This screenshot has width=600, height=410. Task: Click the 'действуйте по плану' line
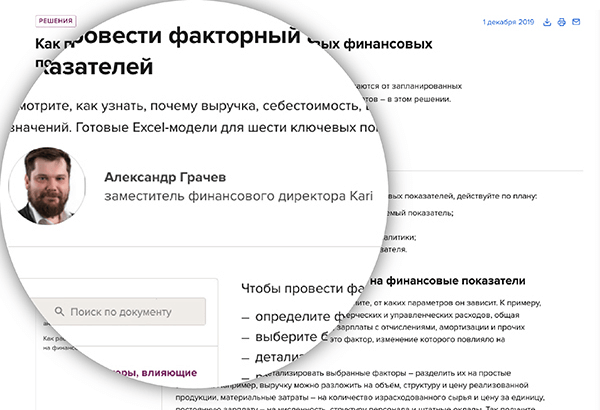coord(480,195)
